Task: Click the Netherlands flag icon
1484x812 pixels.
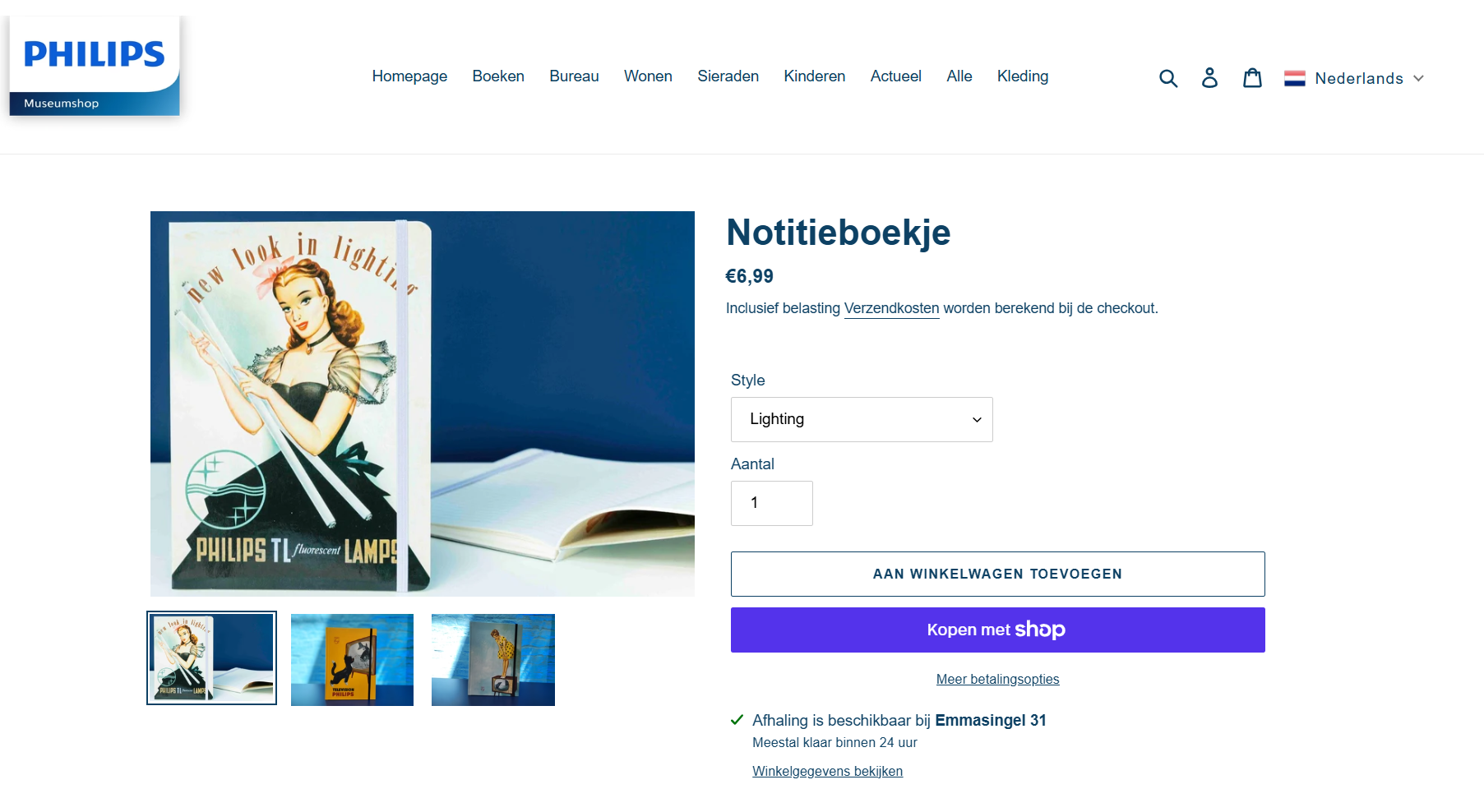Action: coord(1295,78)
